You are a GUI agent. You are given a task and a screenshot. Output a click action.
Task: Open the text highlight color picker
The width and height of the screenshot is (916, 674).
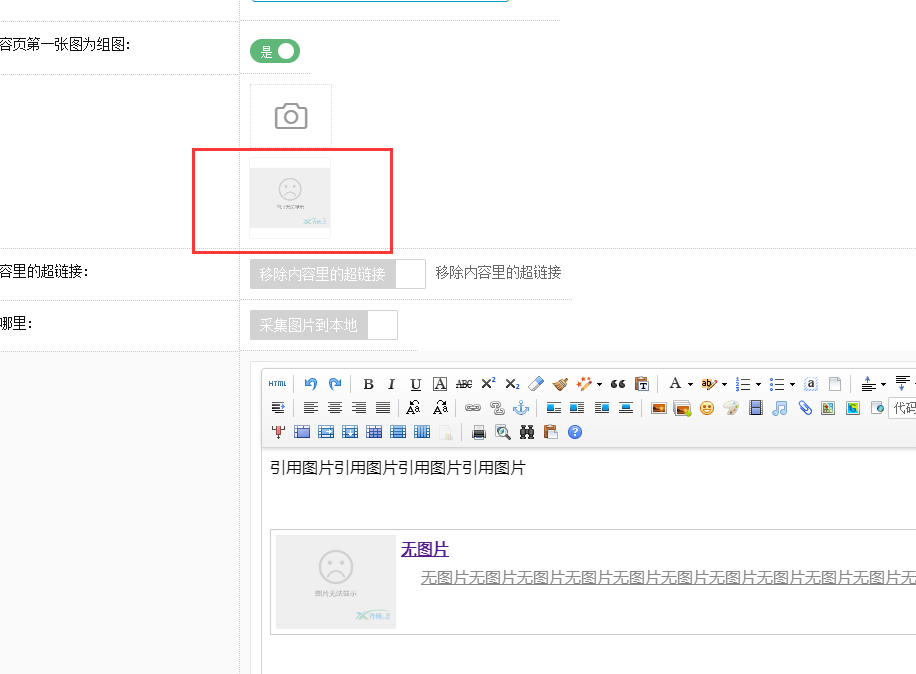tap(709, 384)
